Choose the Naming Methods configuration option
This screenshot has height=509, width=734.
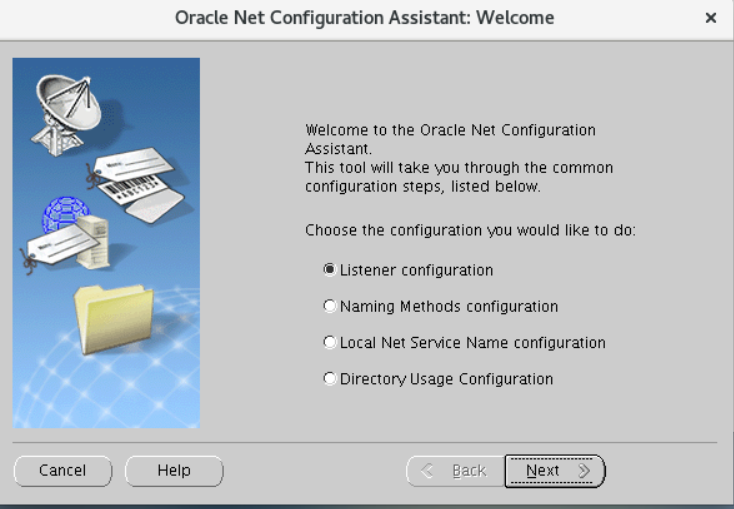point(329,306)
